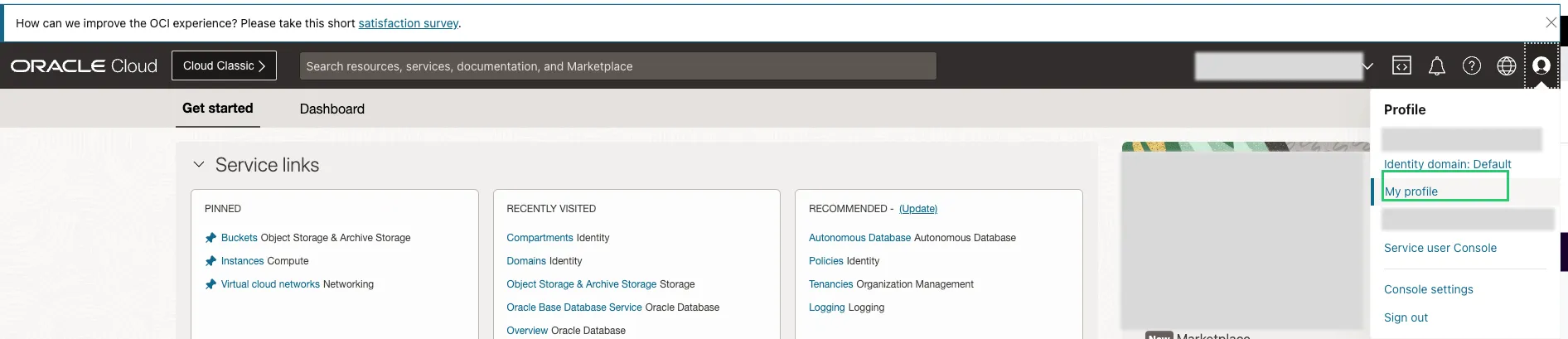This screenshot has height=339, width=1568.
Task: Click the Profile heading in dropdown
Action: (1405, 109)
